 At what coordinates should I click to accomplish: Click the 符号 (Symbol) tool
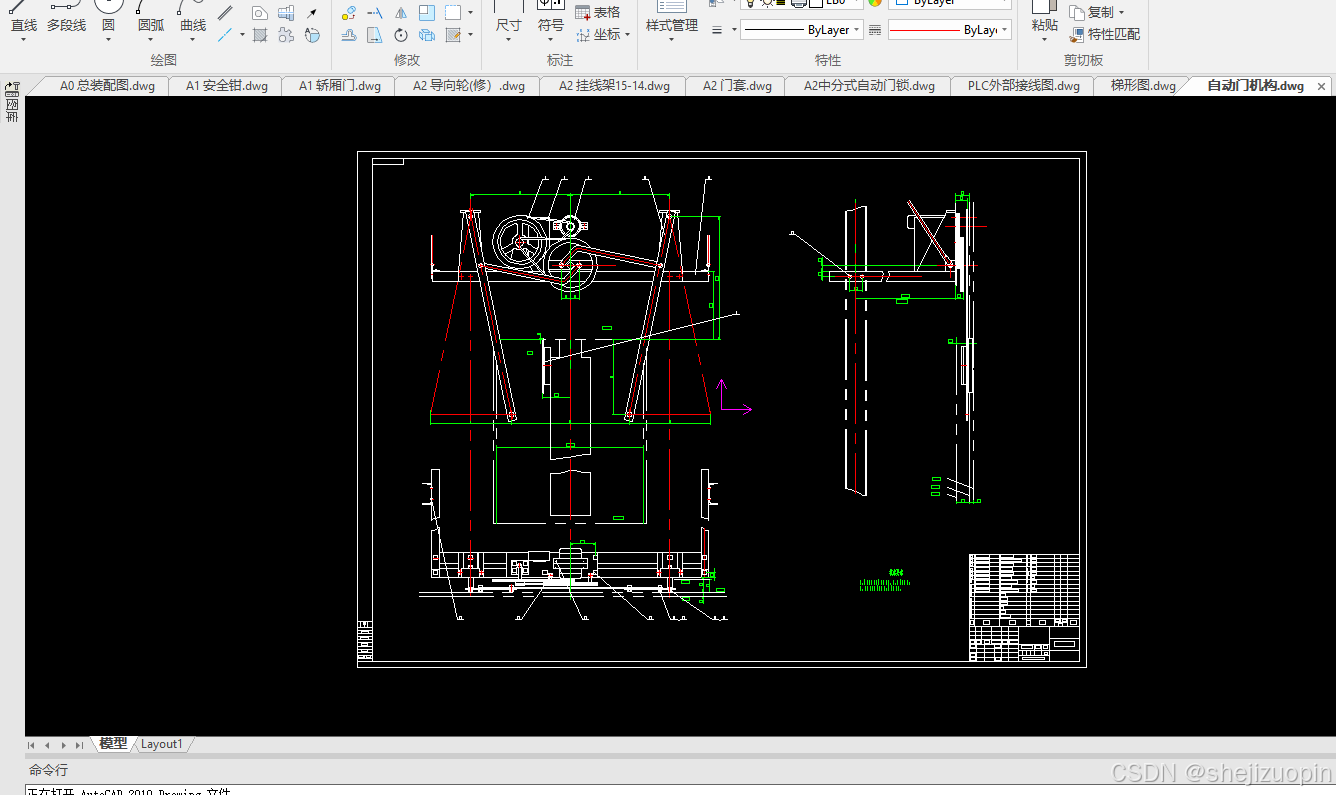551,15
